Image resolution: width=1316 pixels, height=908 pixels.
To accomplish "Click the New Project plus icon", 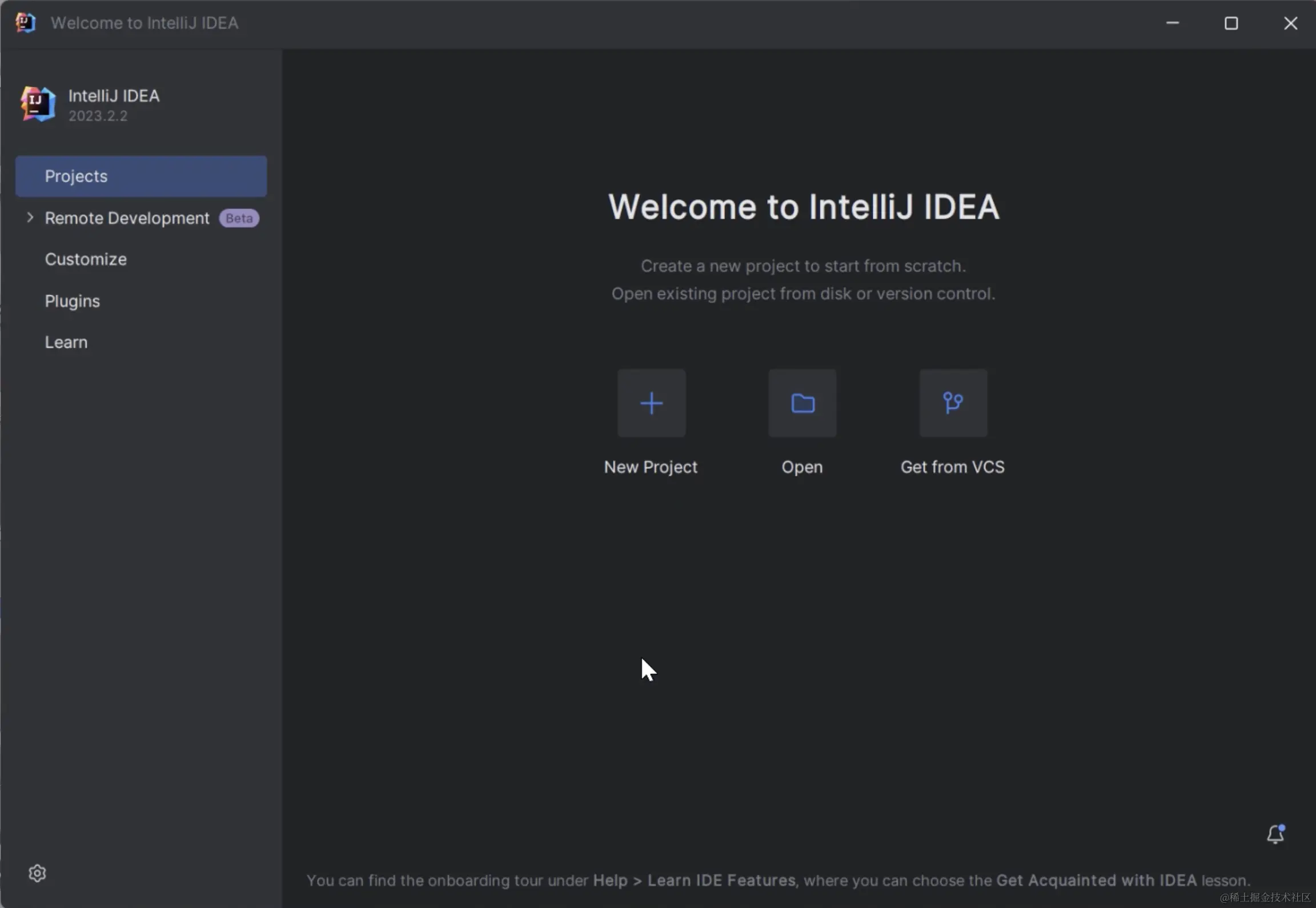I will 651,403.
